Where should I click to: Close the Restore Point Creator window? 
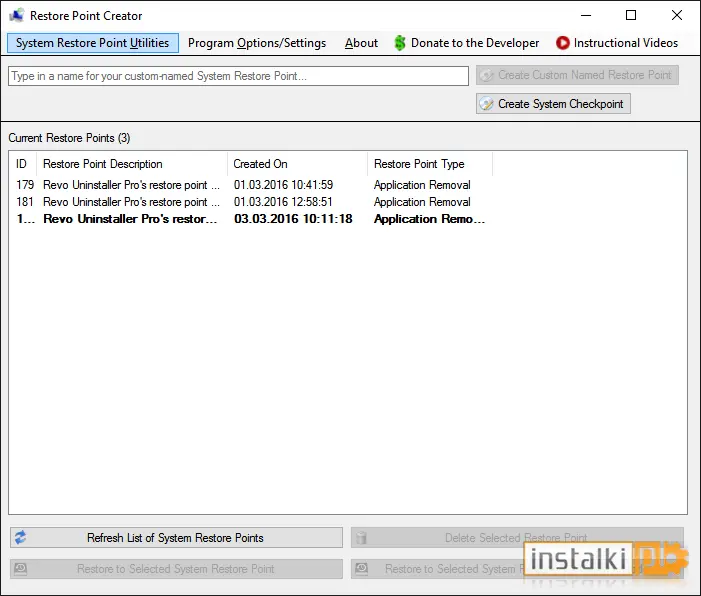(x=677, y=15)
